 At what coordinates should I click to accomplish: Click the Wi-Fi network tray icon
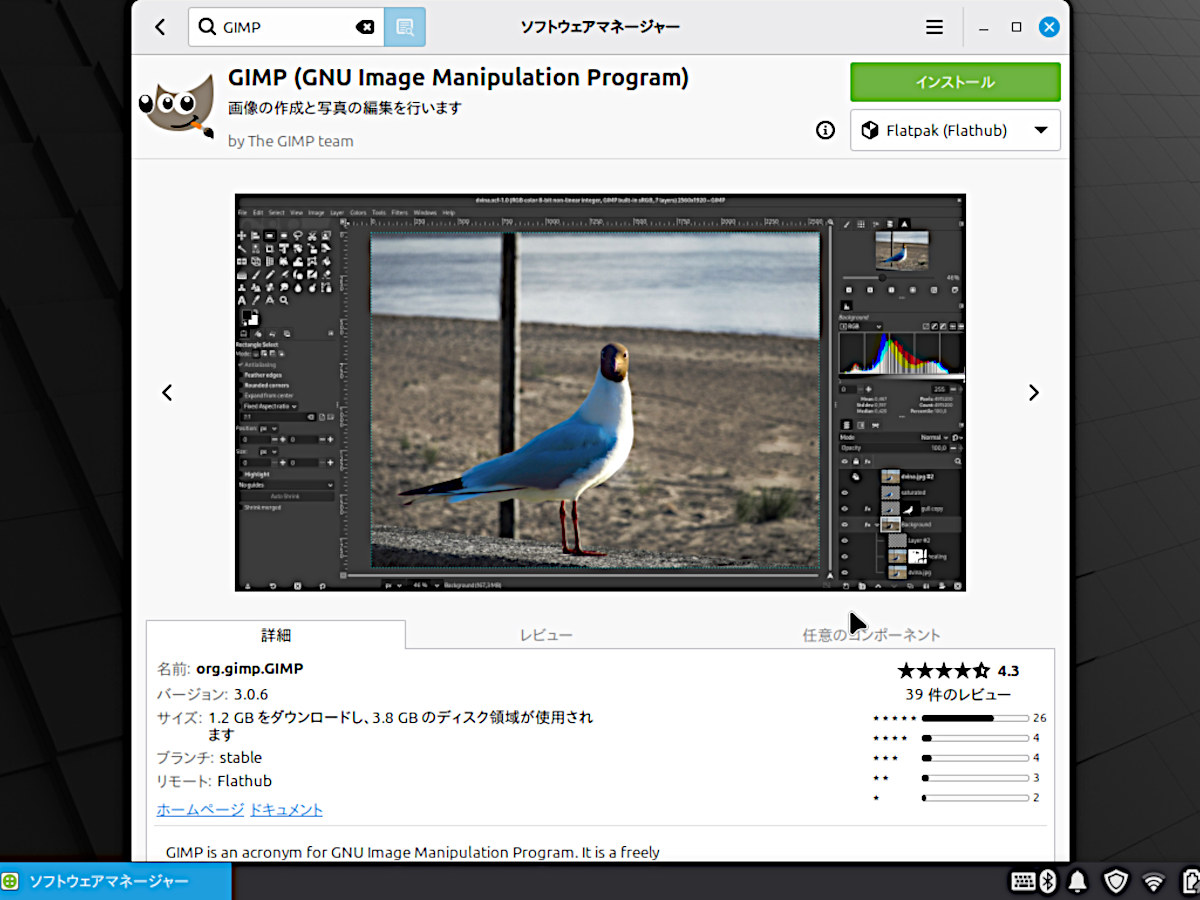pos(1154,881)
